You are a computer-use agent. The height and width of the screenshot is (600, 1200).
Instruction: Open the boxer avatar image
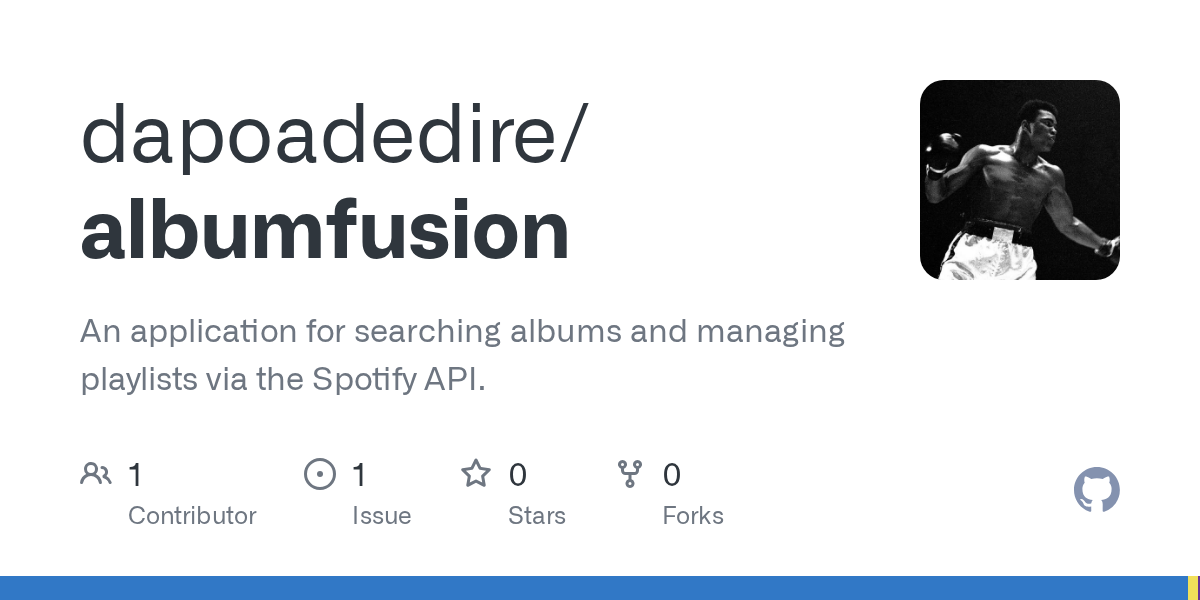[x=1020, y=180]
